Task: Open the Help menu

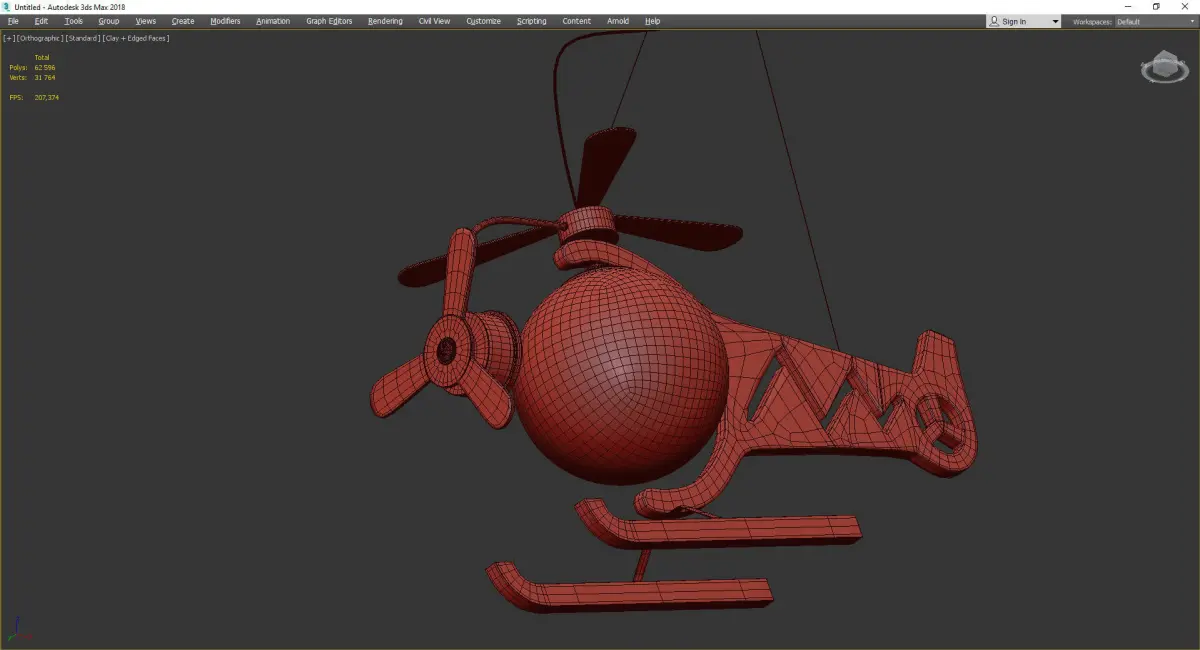Action: (x=652, y=21)
